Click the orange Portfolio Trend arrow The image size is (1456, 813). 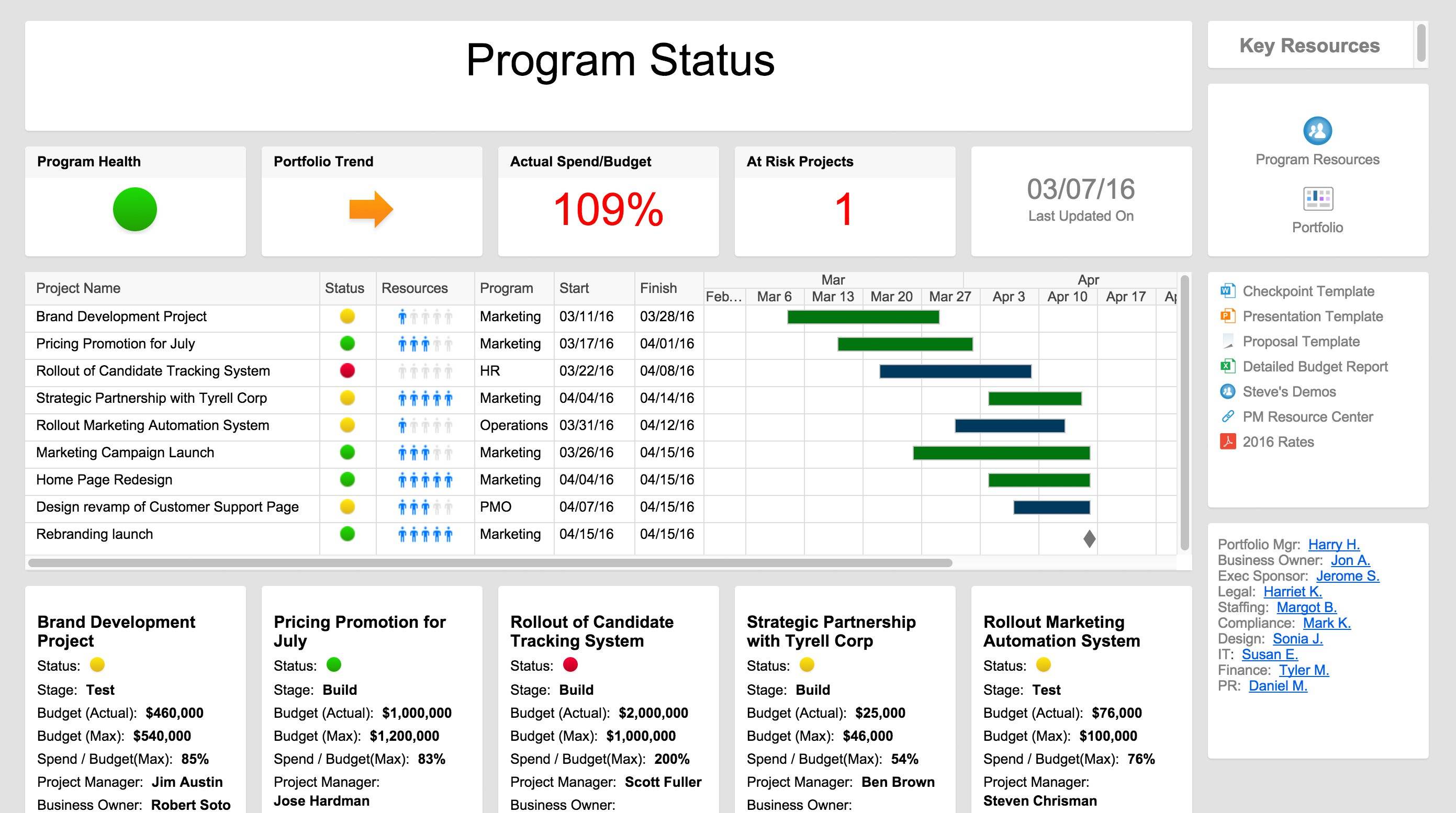point(371,209)
